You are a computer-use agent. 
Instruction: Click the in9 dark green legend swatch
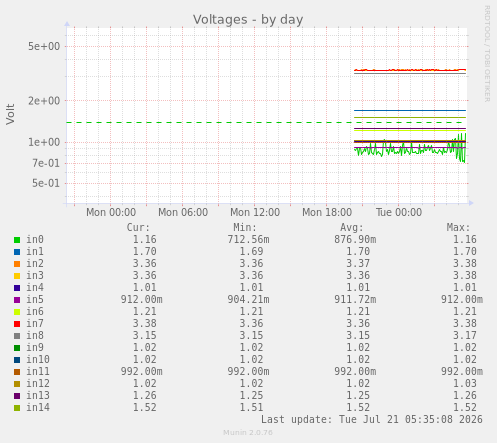17,348
